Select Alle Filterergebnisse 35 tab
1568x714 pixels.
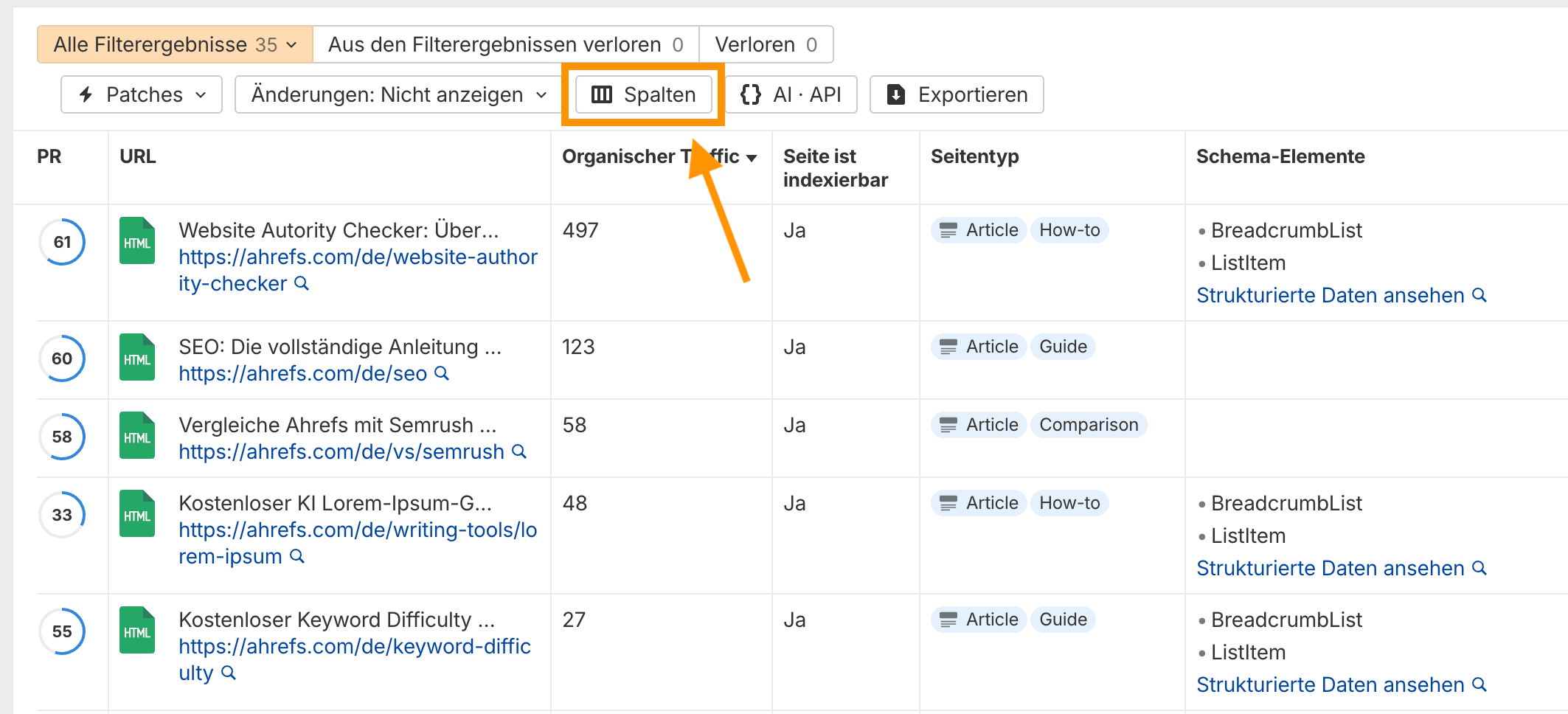pyautogui.click(x=176, y=44)
